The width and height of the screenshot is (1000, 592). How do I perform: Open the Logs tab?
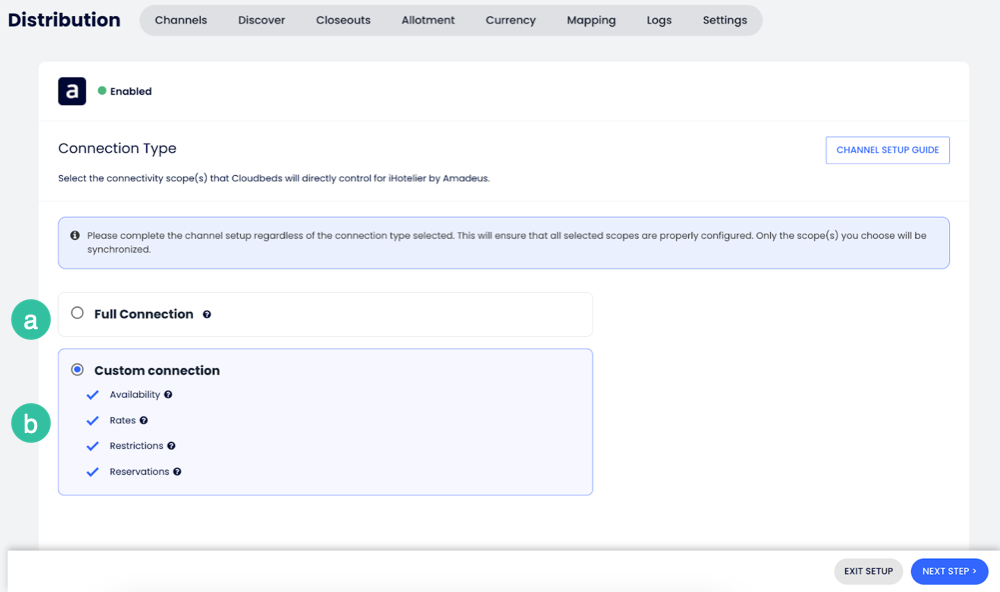pos(659,20)
